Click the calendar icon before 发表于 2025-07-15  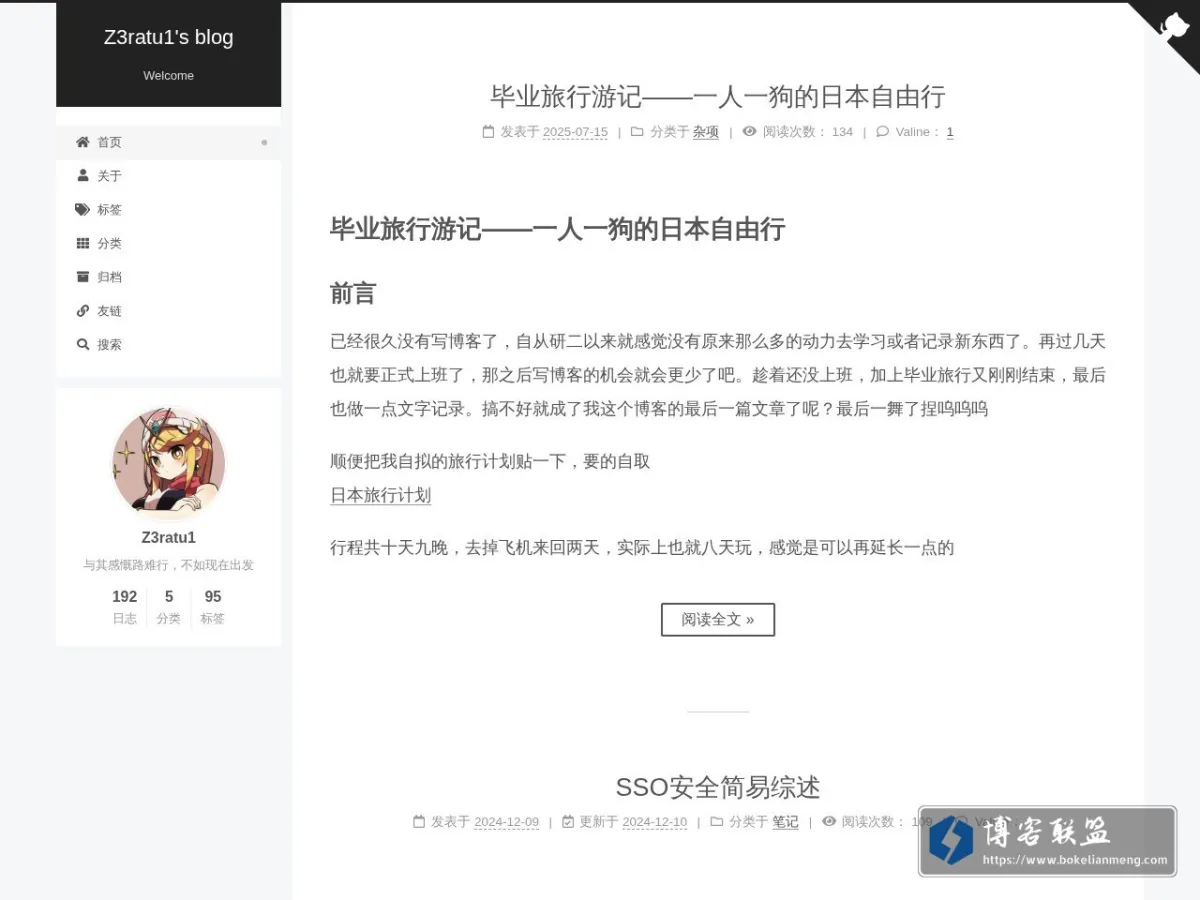click(488, 131)
